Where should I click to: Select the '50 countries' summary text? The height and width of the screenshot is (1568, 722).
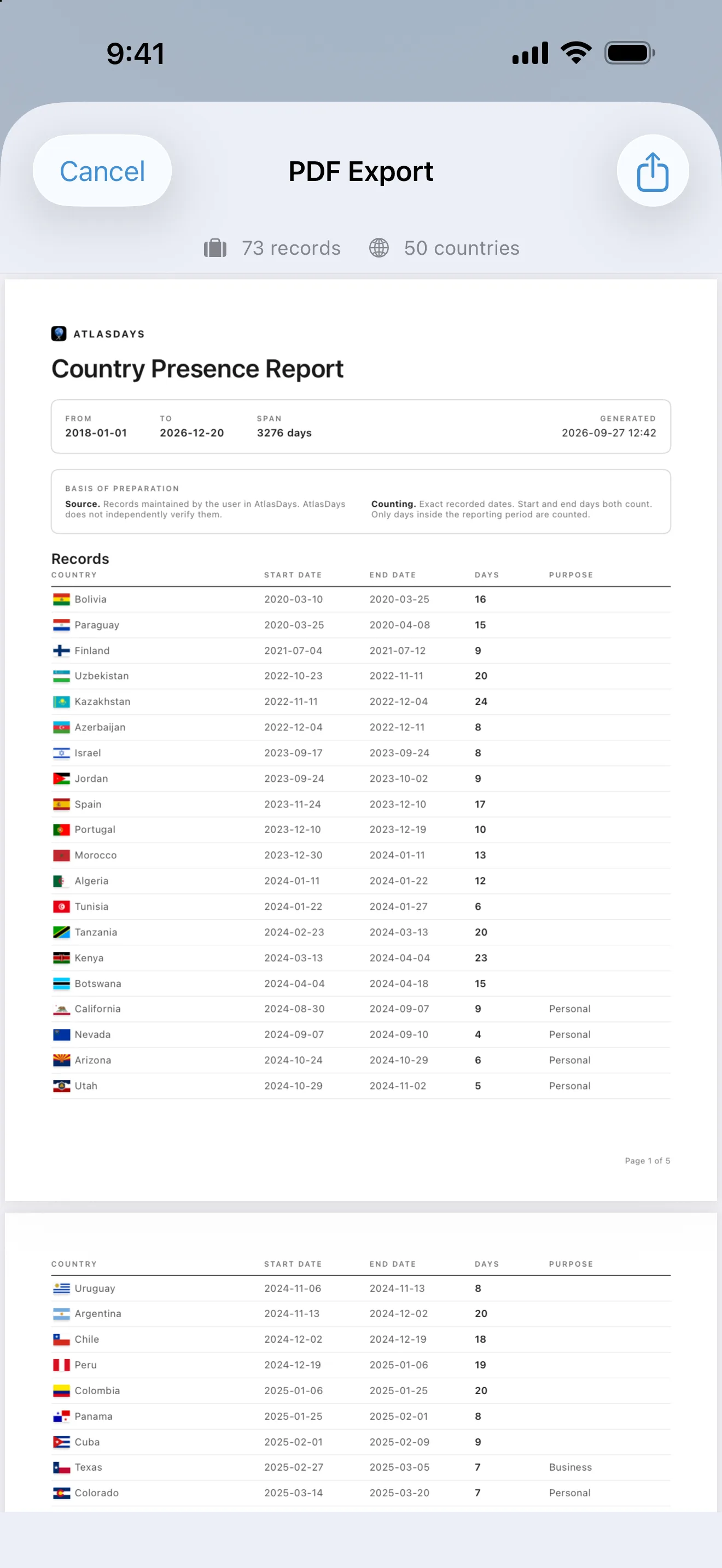coord(462,248)
